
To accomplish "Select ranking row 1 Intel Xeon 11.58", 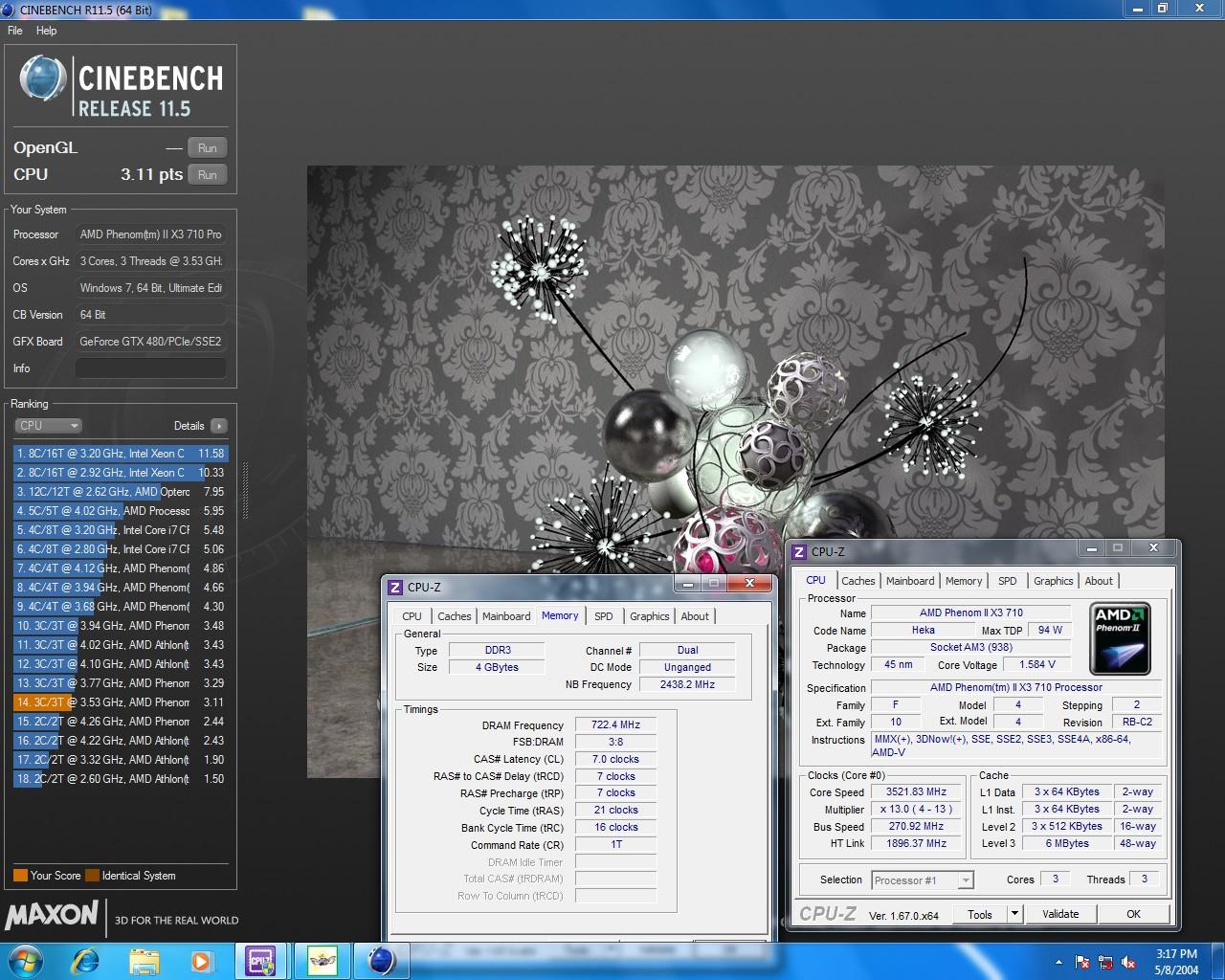I will point(121,454).
